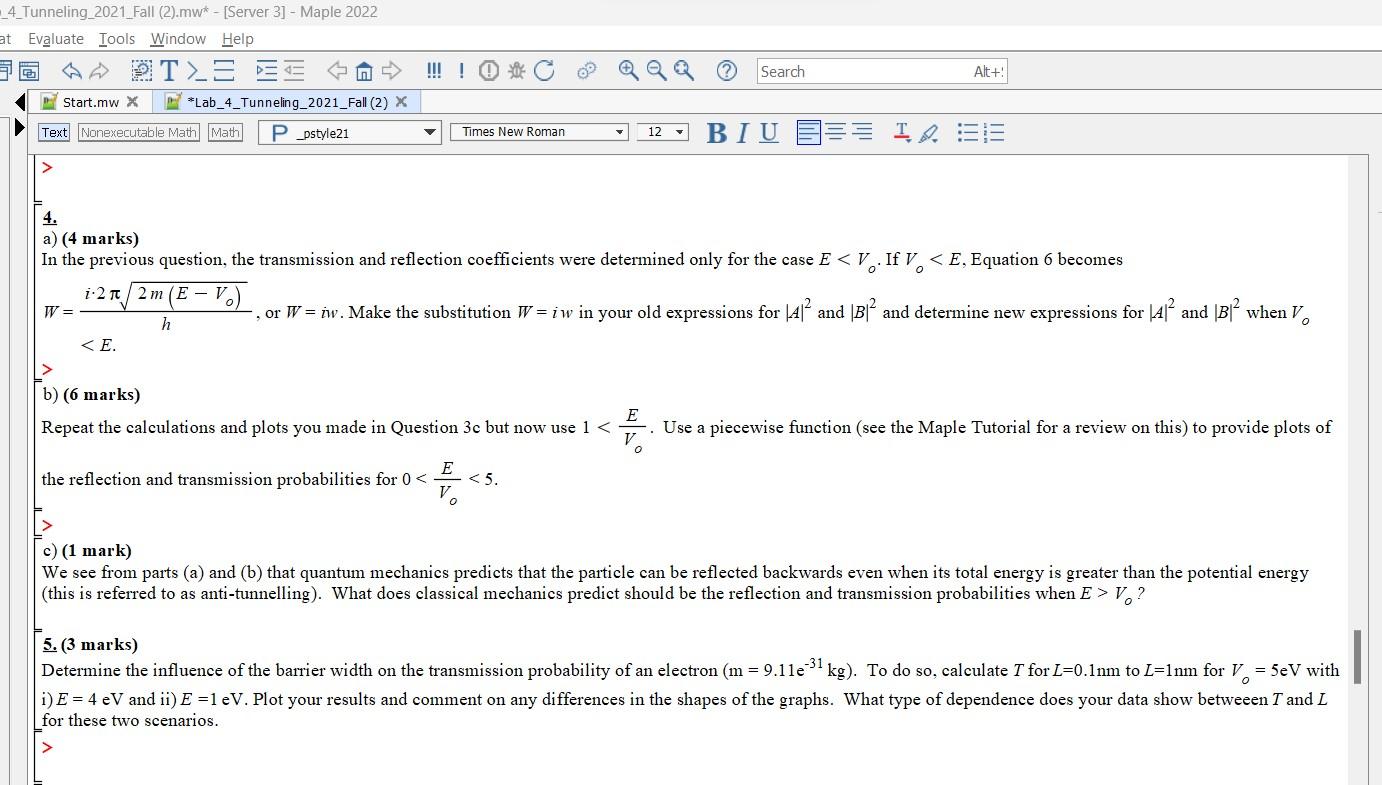Open the Tools menu

tap(116, 39)
